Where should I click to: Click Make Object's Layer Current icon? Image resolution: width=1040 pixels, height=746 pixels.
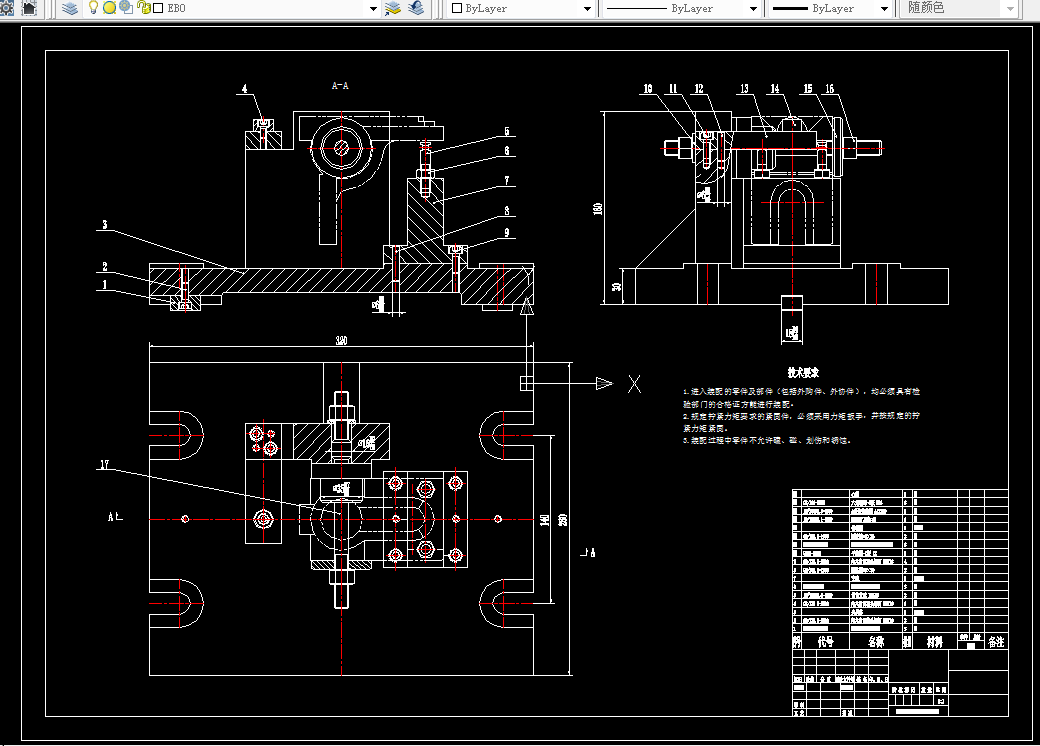click(x=393, y=8)
